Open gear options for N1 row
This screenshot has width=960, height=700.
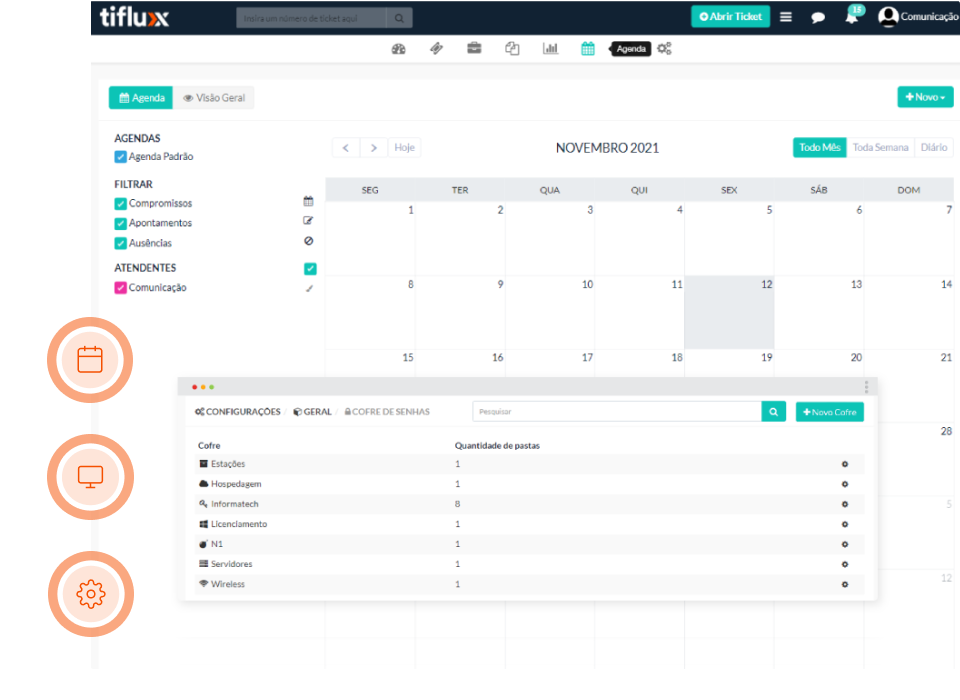[x=845, y=544]
